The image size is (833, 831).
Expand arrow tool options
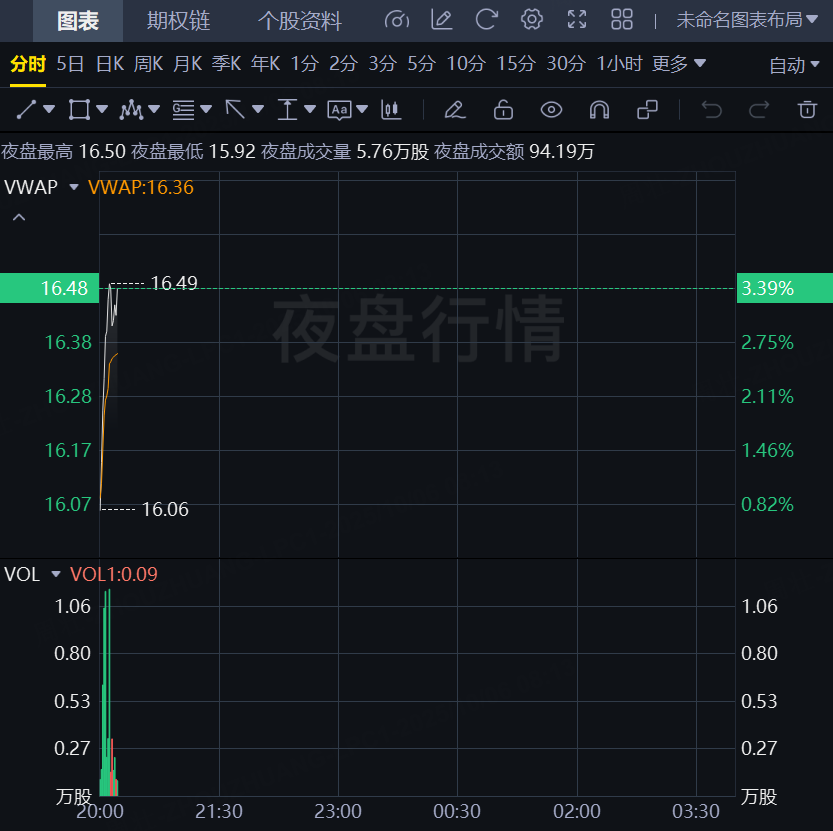pyautogui.click(x=258, y=109)
